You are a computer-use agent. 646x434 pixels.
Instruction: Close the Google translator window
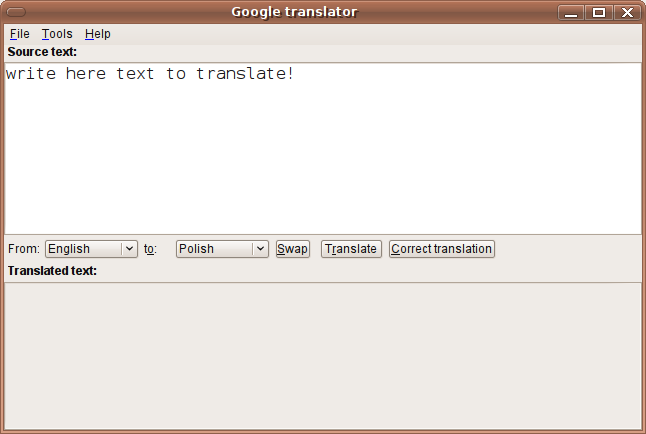pos(626,12)
